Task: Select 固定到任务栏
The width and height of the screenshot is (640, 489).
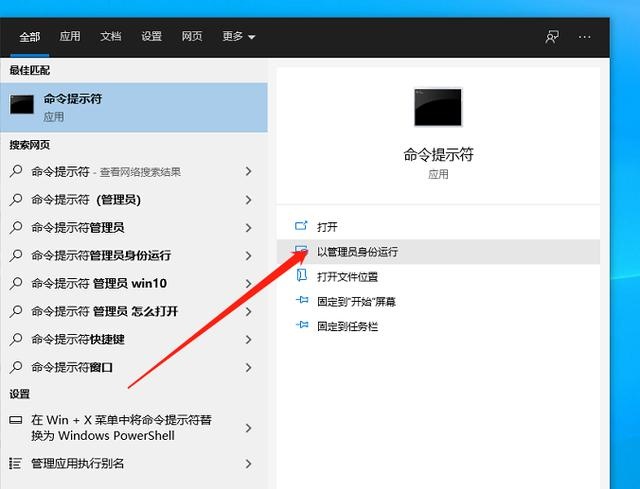Action: click(x=438, y=326)
